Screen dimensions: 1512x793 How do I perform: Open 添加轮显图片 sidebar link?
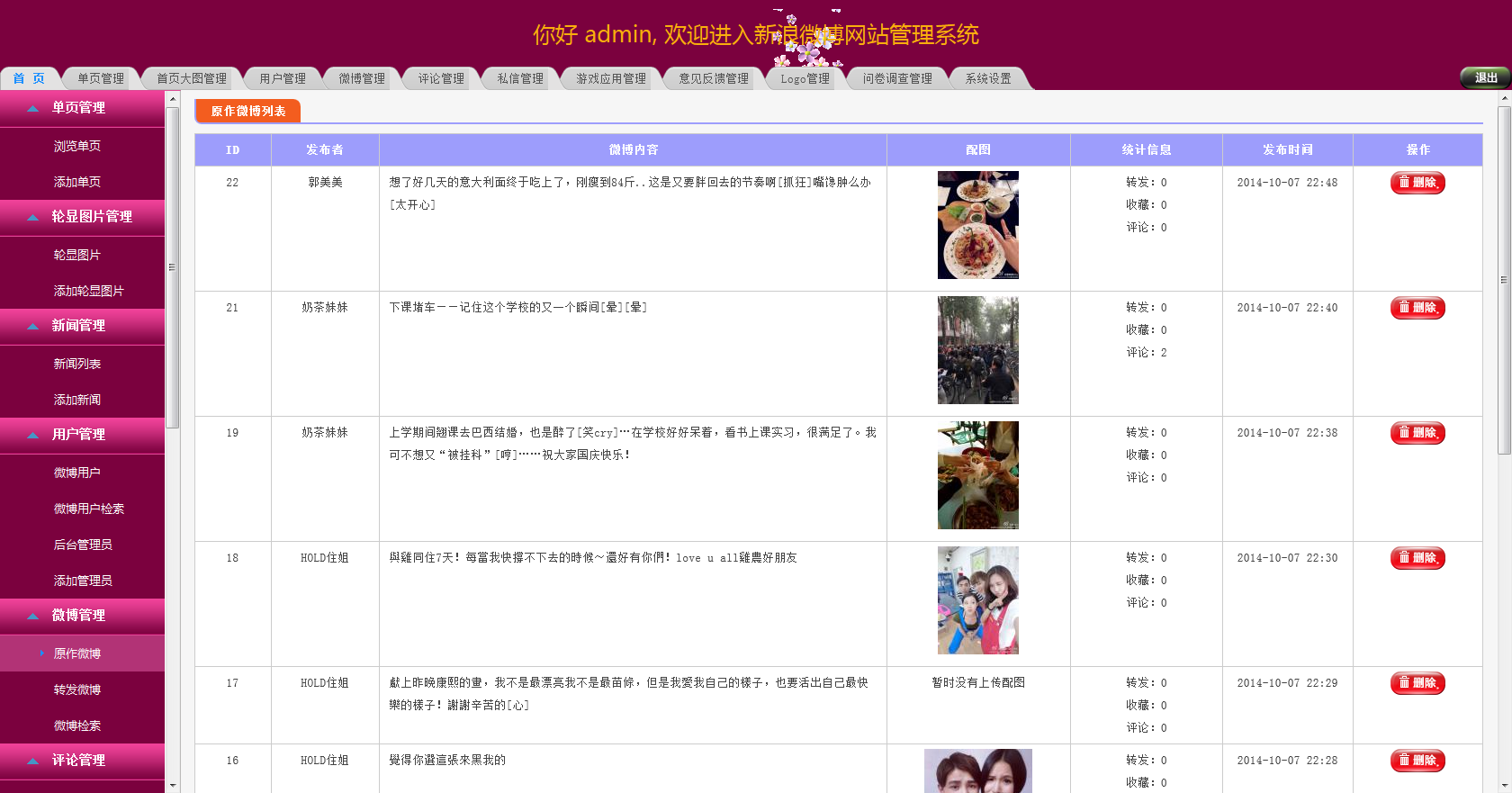tap(89, 291)
